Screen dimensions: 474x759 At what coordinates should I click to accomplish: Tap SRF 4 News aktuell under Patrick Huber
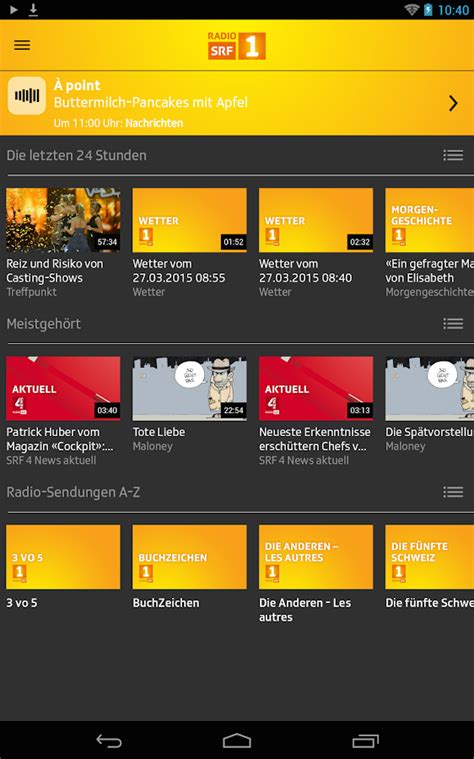(x=51, y=460)
